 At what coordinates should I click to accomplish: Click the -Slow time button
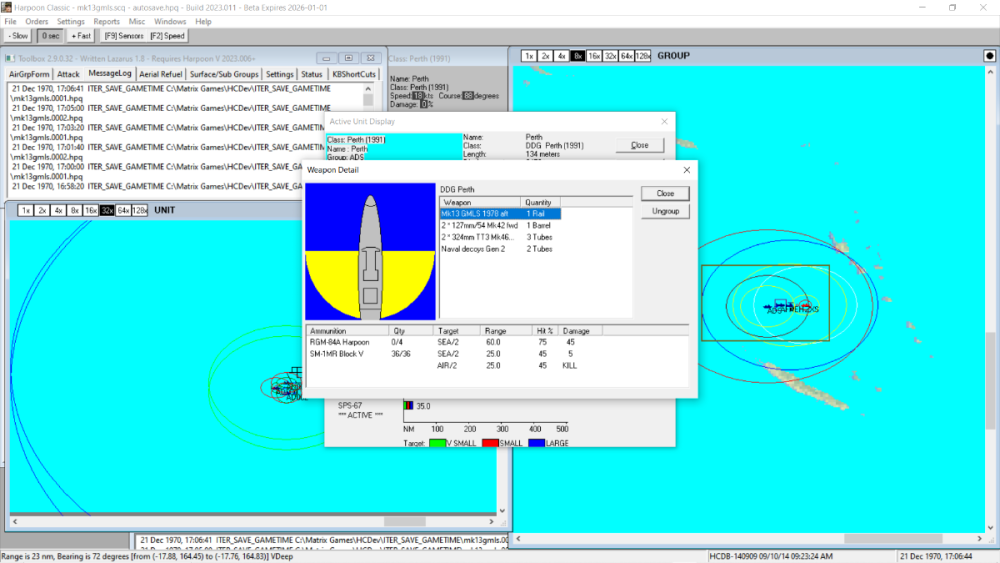click(x=18, y=36)
